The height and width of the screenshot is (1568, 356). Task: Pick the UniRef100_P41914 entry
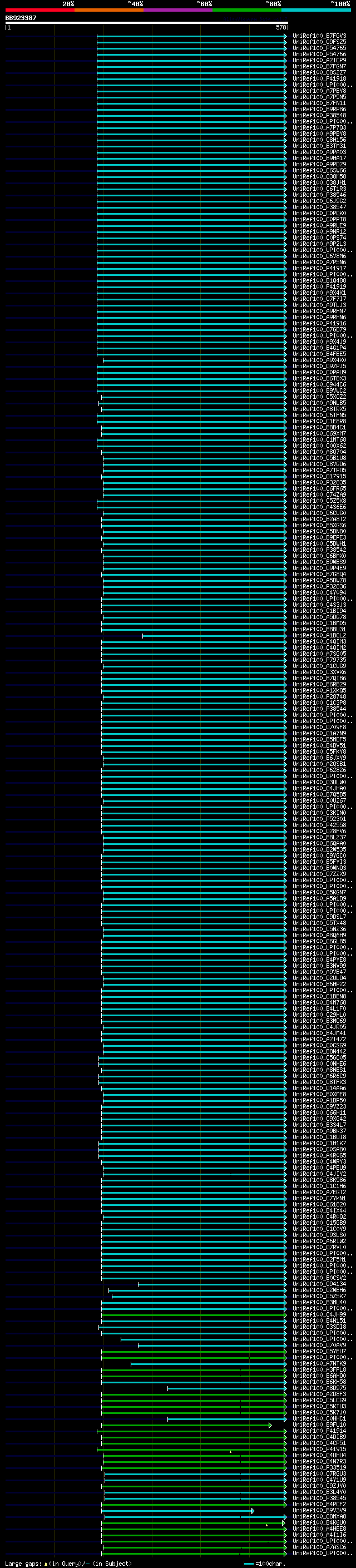319,1431
